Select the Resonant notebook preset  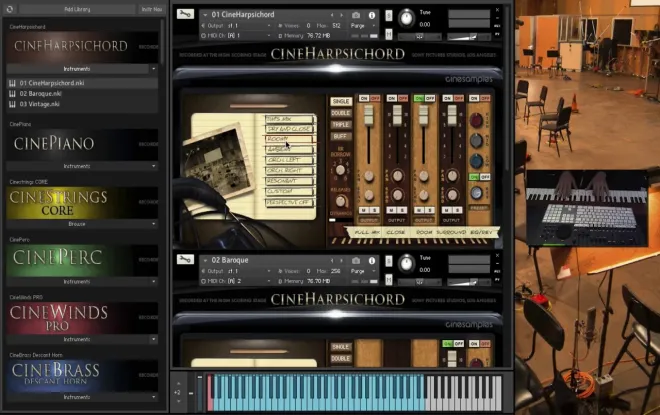click(x=290, y=181)
